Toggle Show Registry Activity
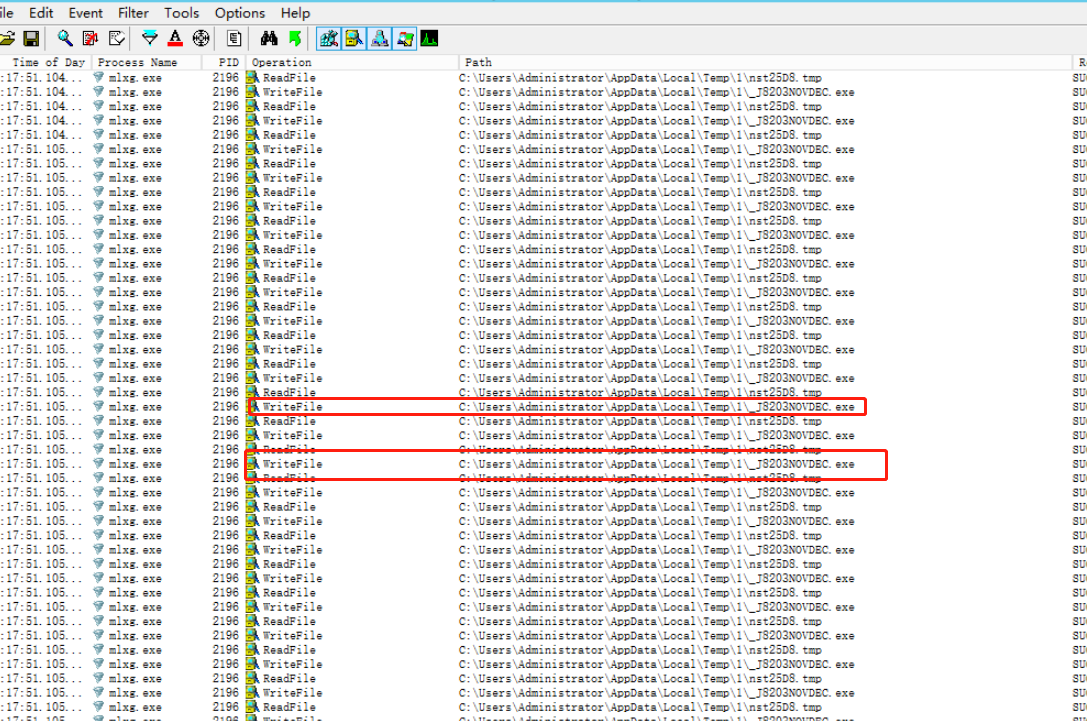 [x=328, y=39]
